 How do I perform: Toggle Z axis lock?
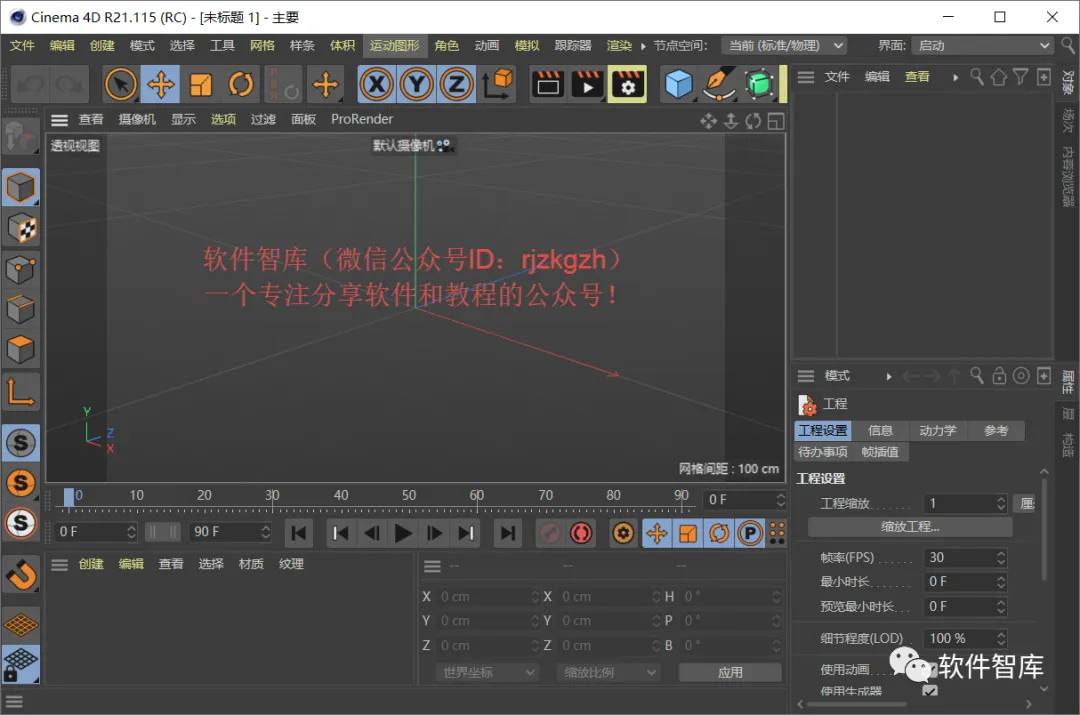pos(456,85)
